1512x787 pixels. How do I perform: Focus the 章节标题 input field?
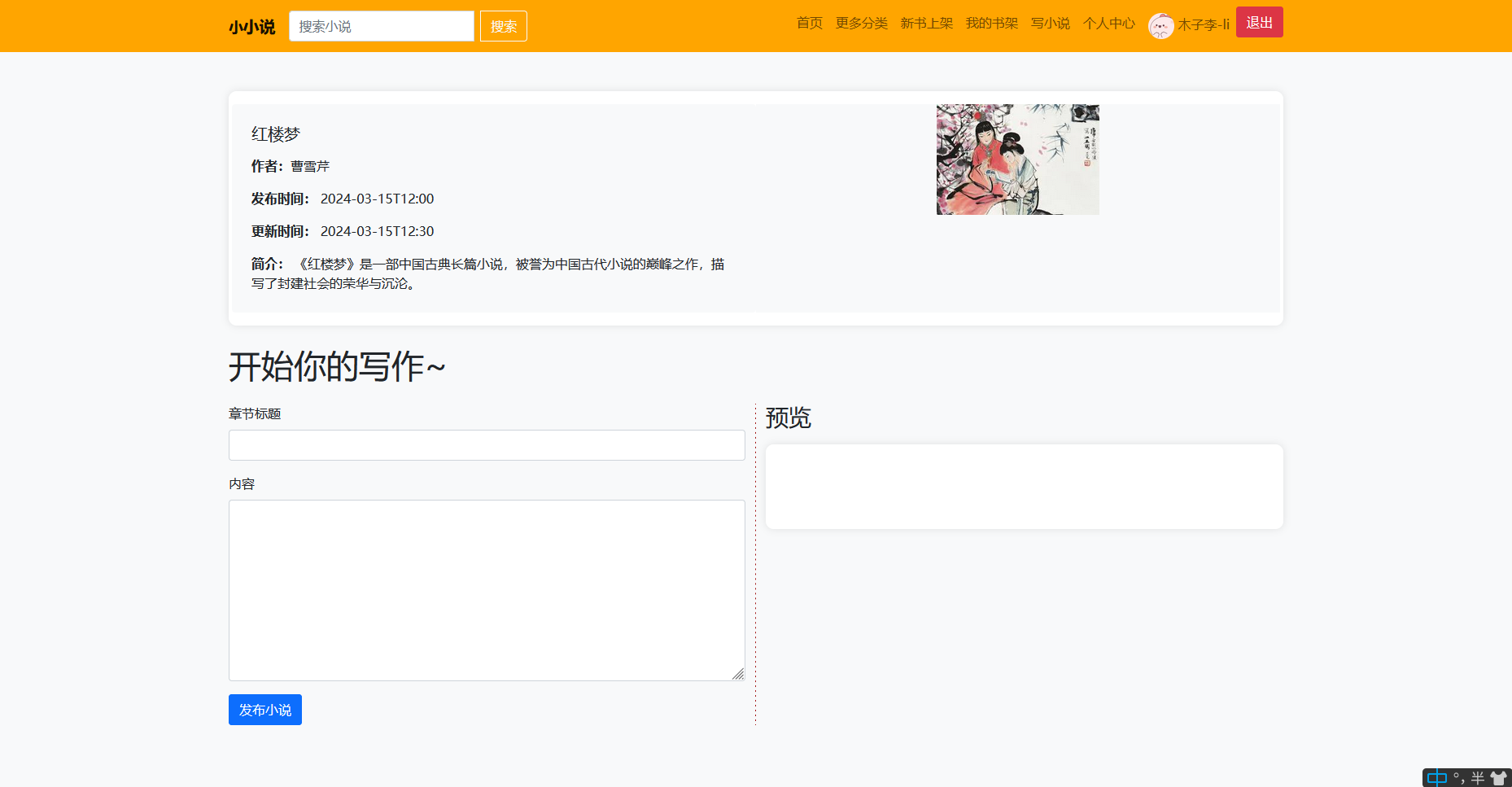(x=487, y=445)
